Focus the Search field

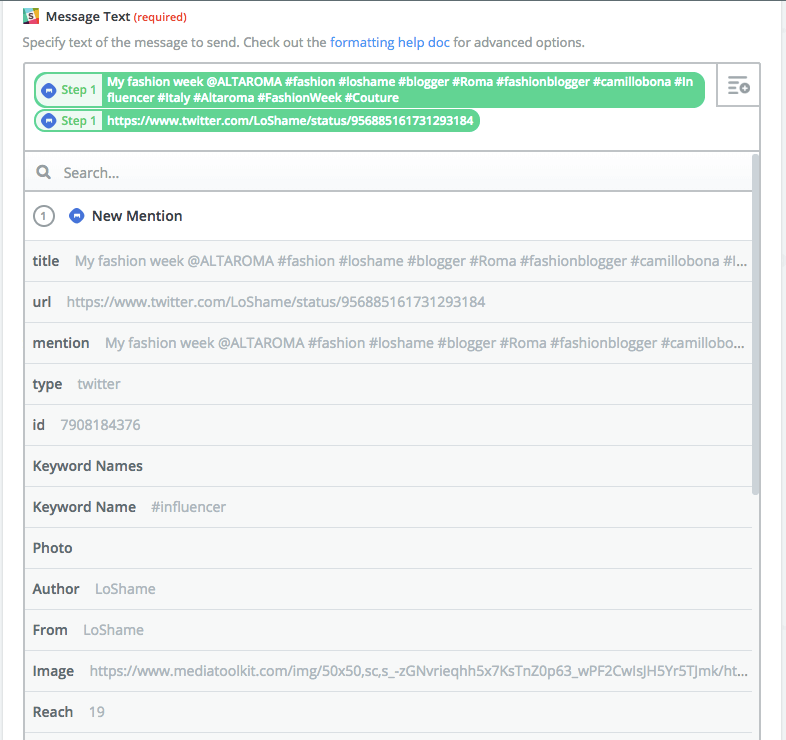point(388,172)
